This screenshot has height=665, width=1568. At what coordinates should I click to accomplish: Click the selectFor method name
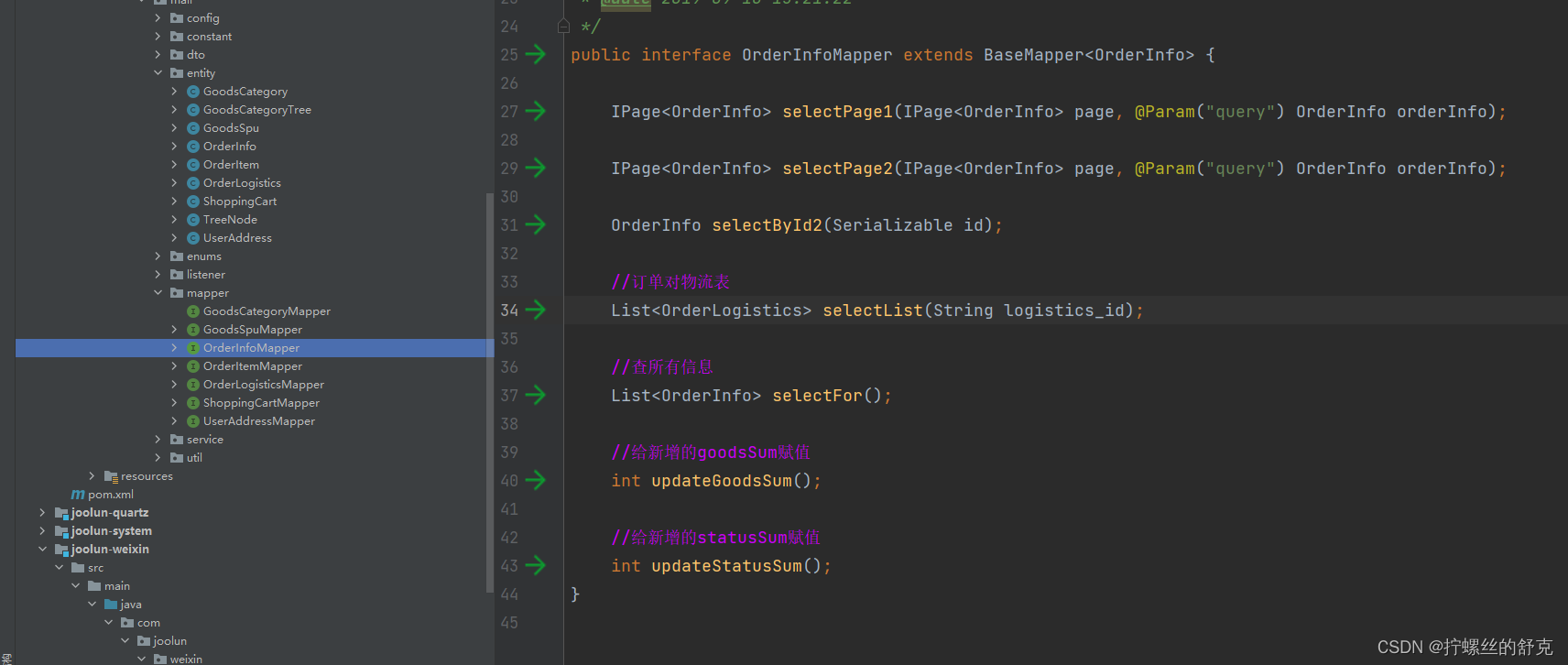[817, 396]
